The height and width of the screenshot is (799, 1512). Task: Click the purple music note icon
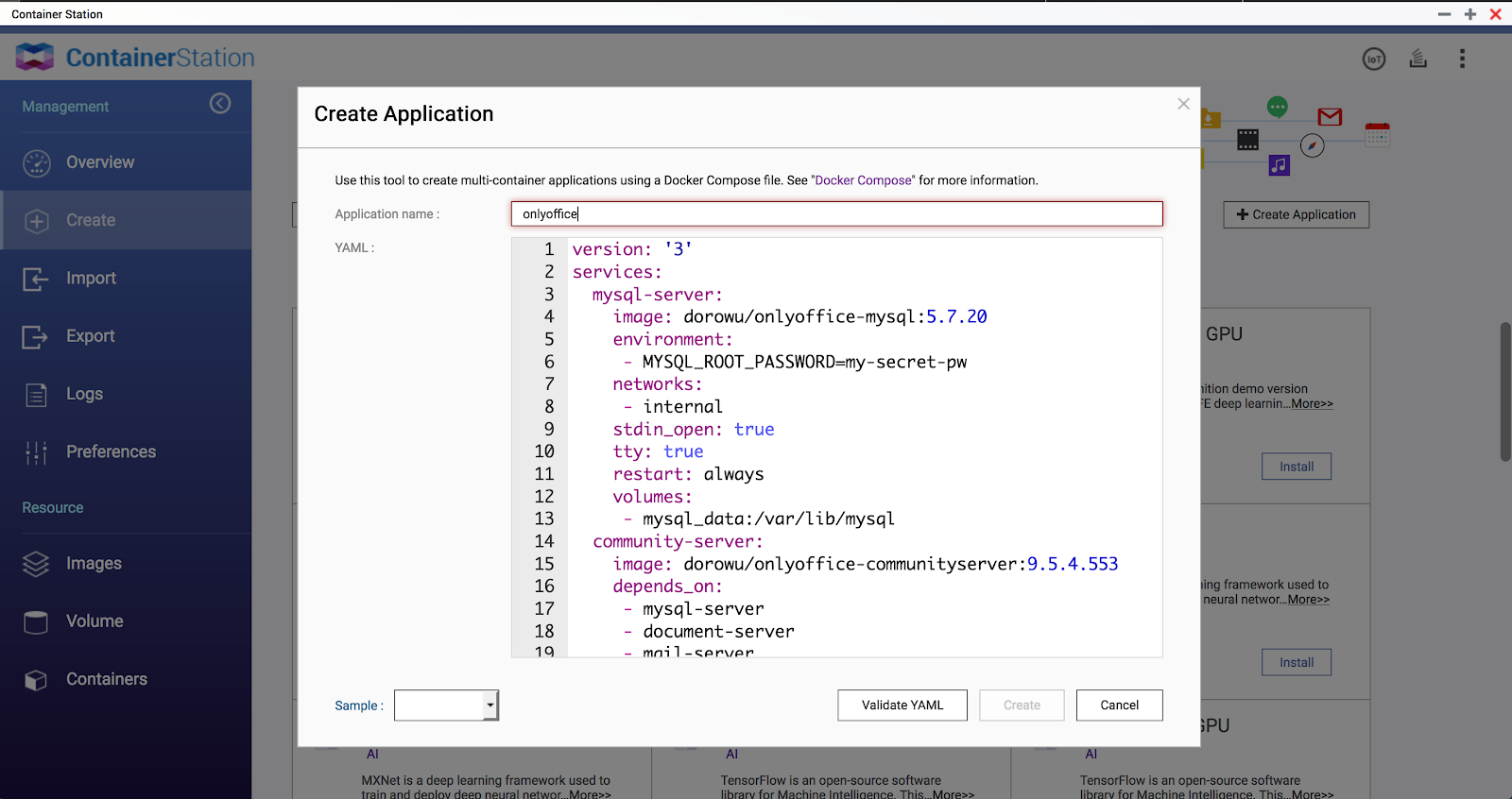pyautogui.click(x=1279, y=165)
